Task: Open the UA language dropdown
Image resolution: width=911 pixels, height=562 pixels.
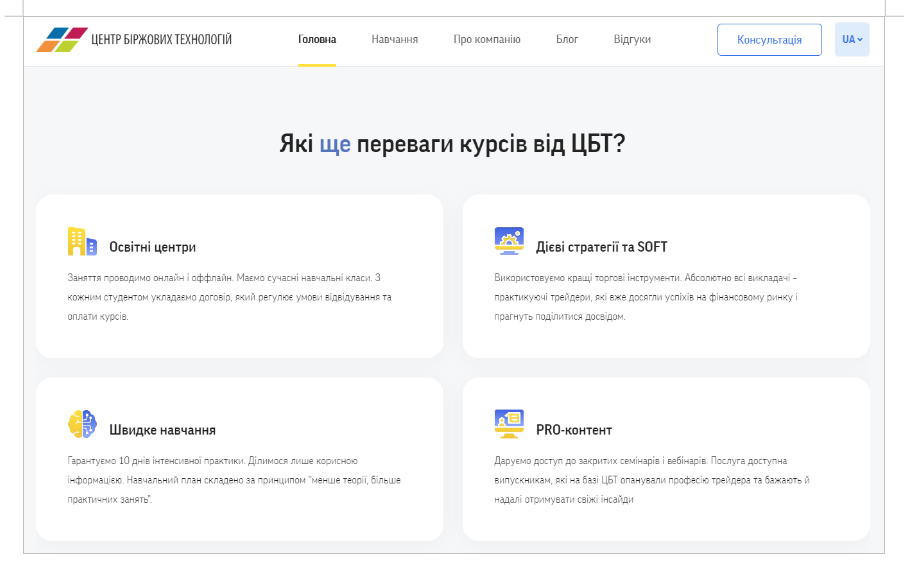Action: (852, 40)
